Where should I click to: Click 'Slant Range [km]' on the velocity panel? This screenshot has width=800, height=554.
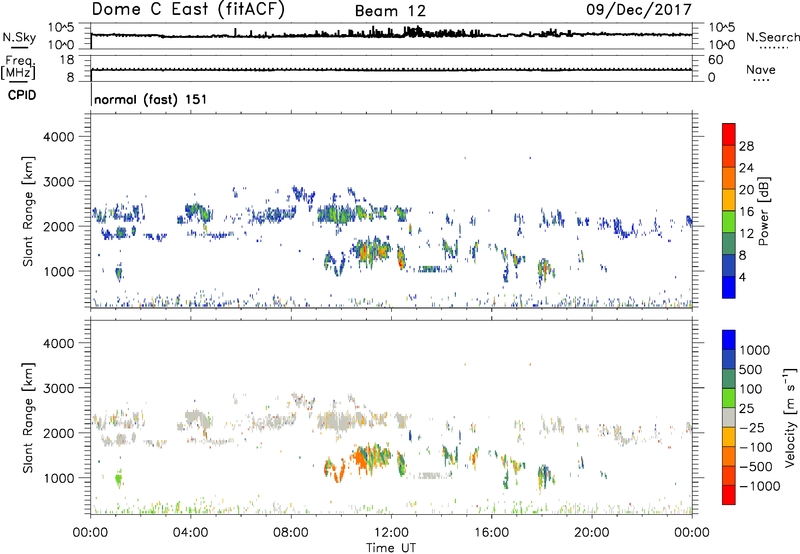28,417
